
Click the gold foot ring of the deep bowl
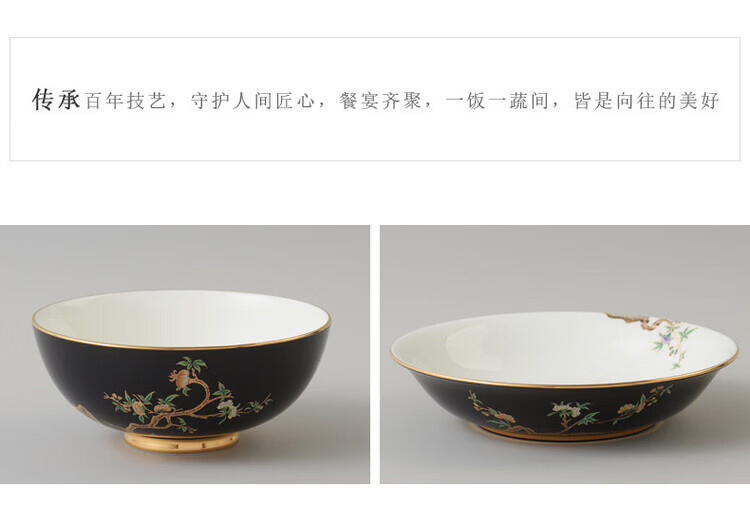182,441
